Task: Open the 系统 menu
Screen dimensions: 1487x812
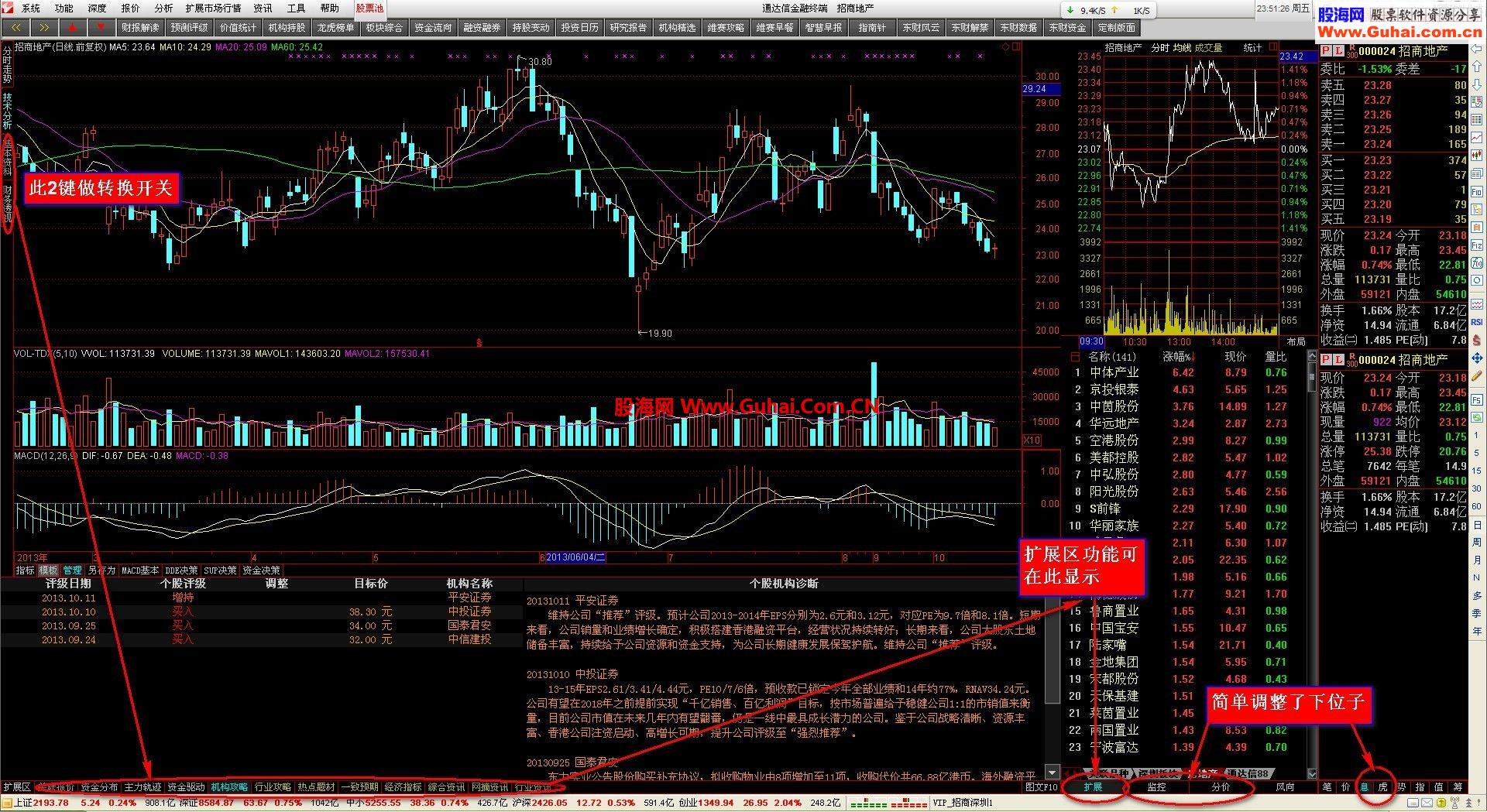Action: pos(31,8)
